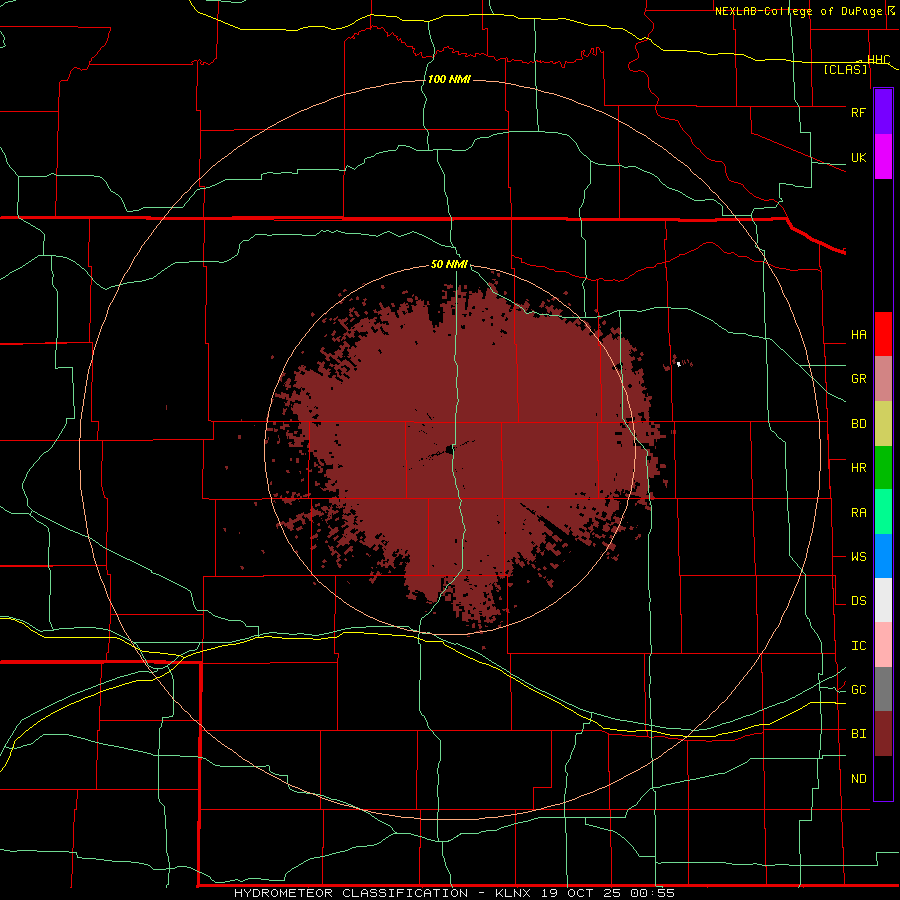900x900 pixels.
Task: Select the 'WS' legend label
Action: point(858,557)
